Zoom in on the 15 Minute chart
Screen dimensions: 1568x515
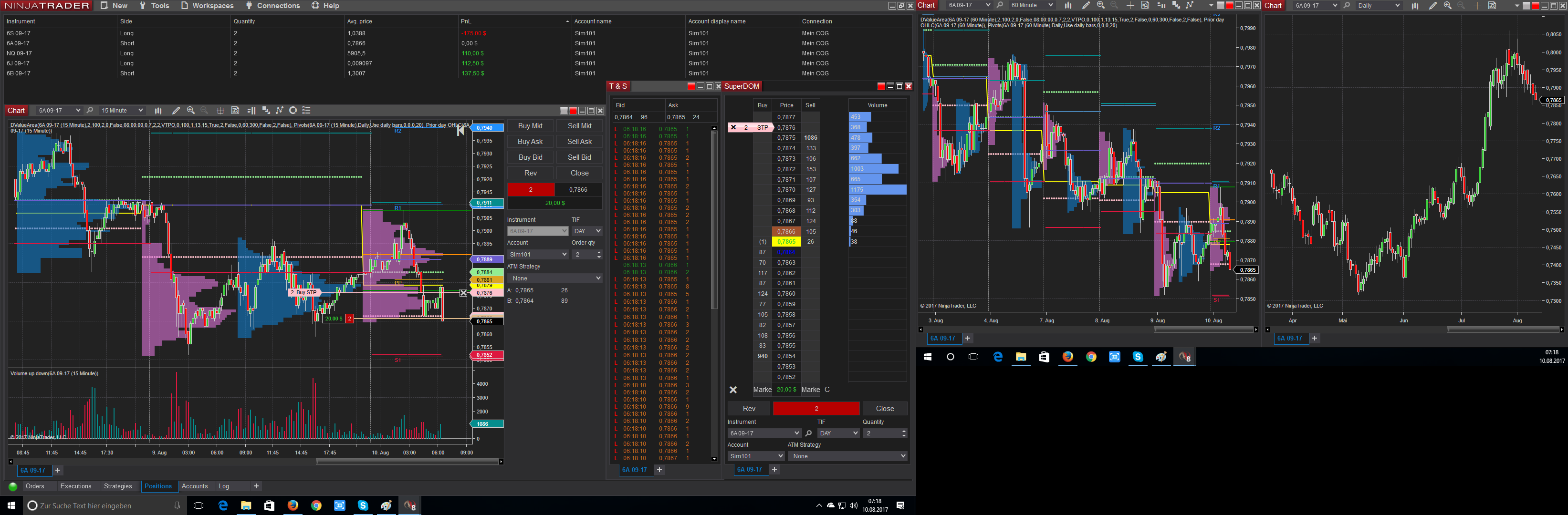pos(191,111)
